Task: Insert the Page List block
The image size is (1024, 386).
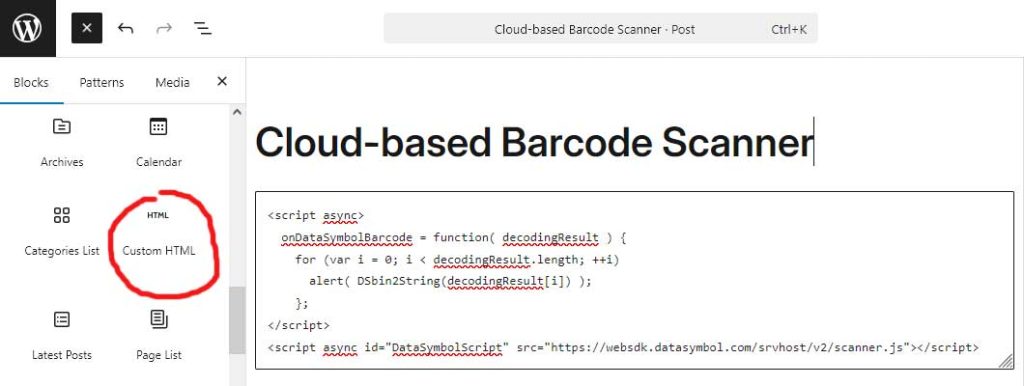Action: tap(159, 336)
